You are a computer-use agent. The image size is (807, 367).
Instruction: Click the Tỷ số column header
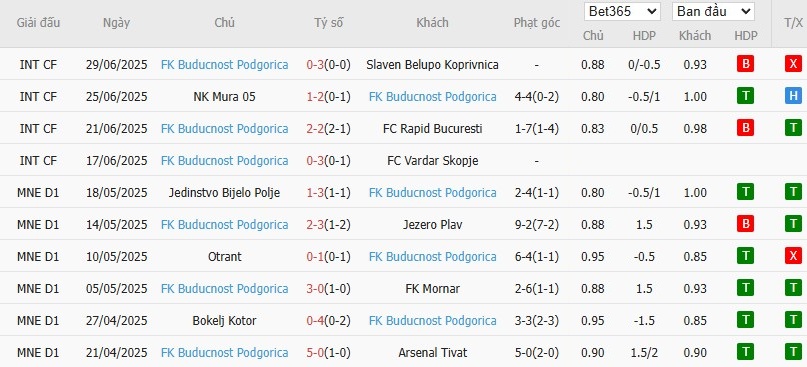tap(329, 23)
